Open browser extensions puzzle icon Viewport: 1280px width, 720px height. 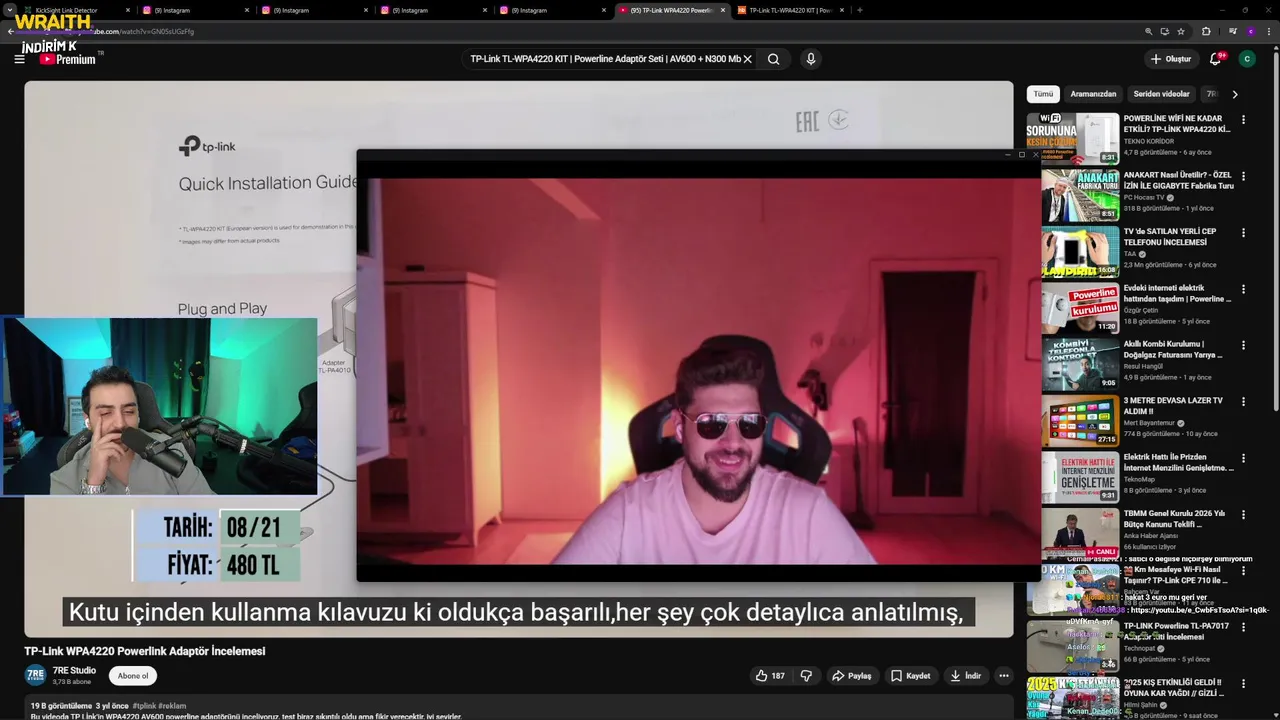tap(1206, 32)
